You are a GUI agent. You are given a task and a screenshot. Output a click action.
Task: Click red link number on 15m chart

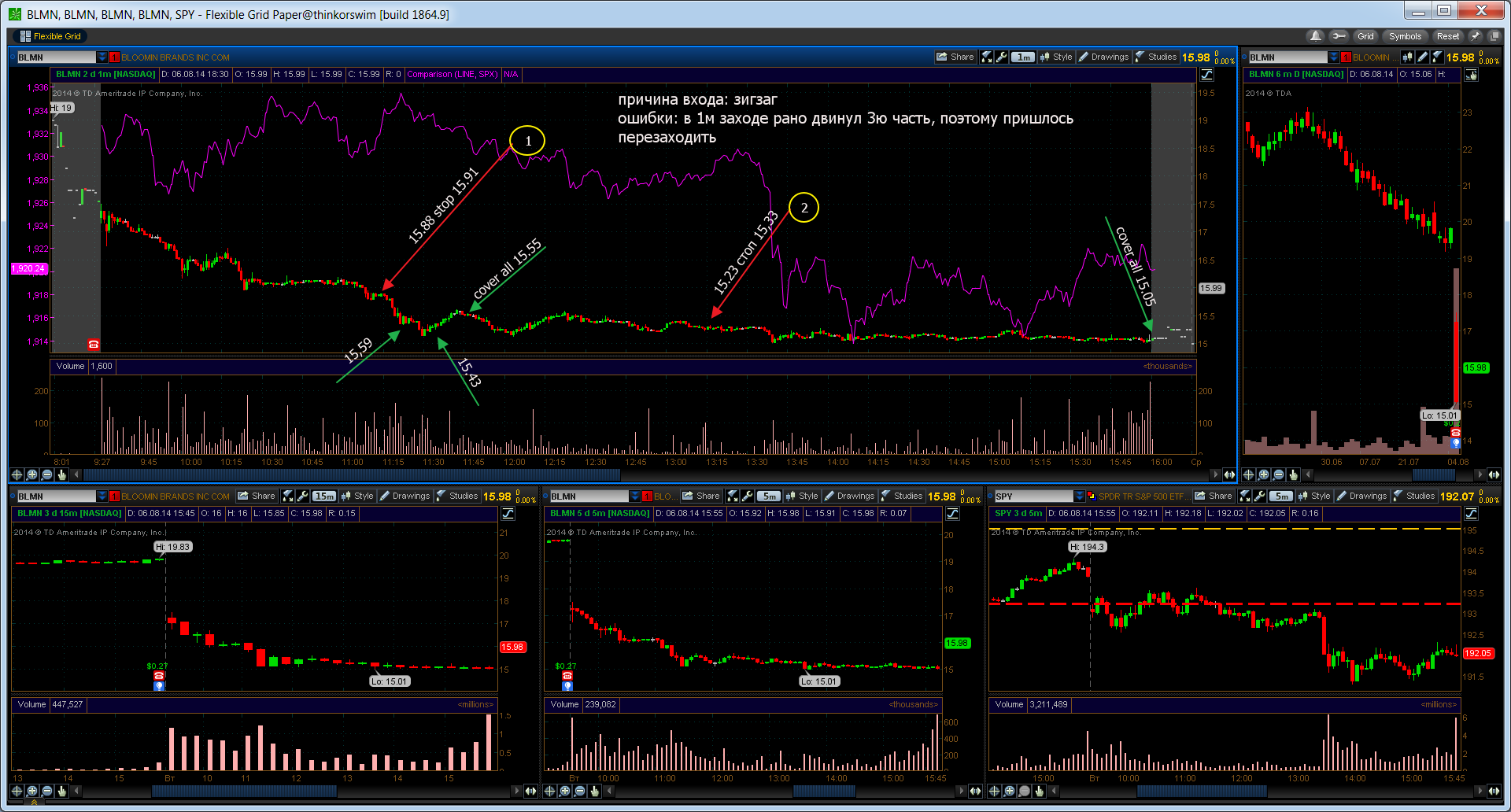114,496
